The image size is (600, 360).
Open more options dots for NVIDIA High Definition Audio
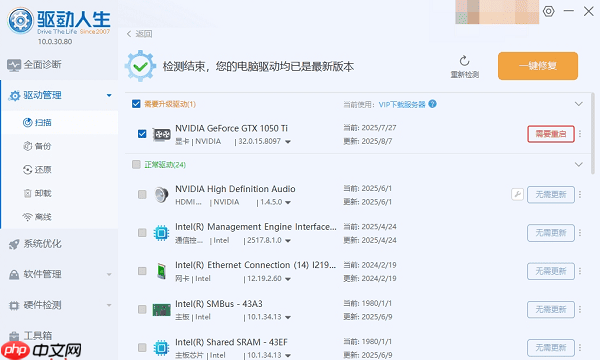coord(580,195)
